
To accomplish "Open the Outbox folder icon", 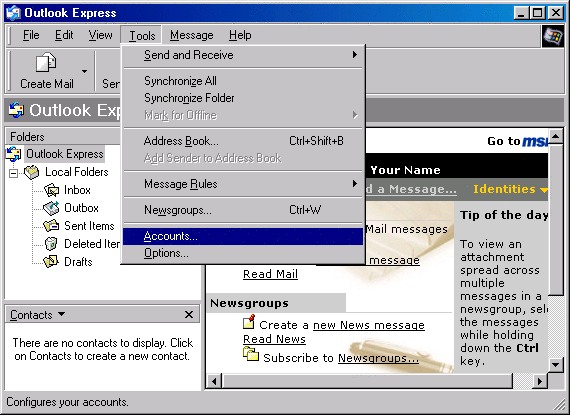I will (x=51, y=208).
